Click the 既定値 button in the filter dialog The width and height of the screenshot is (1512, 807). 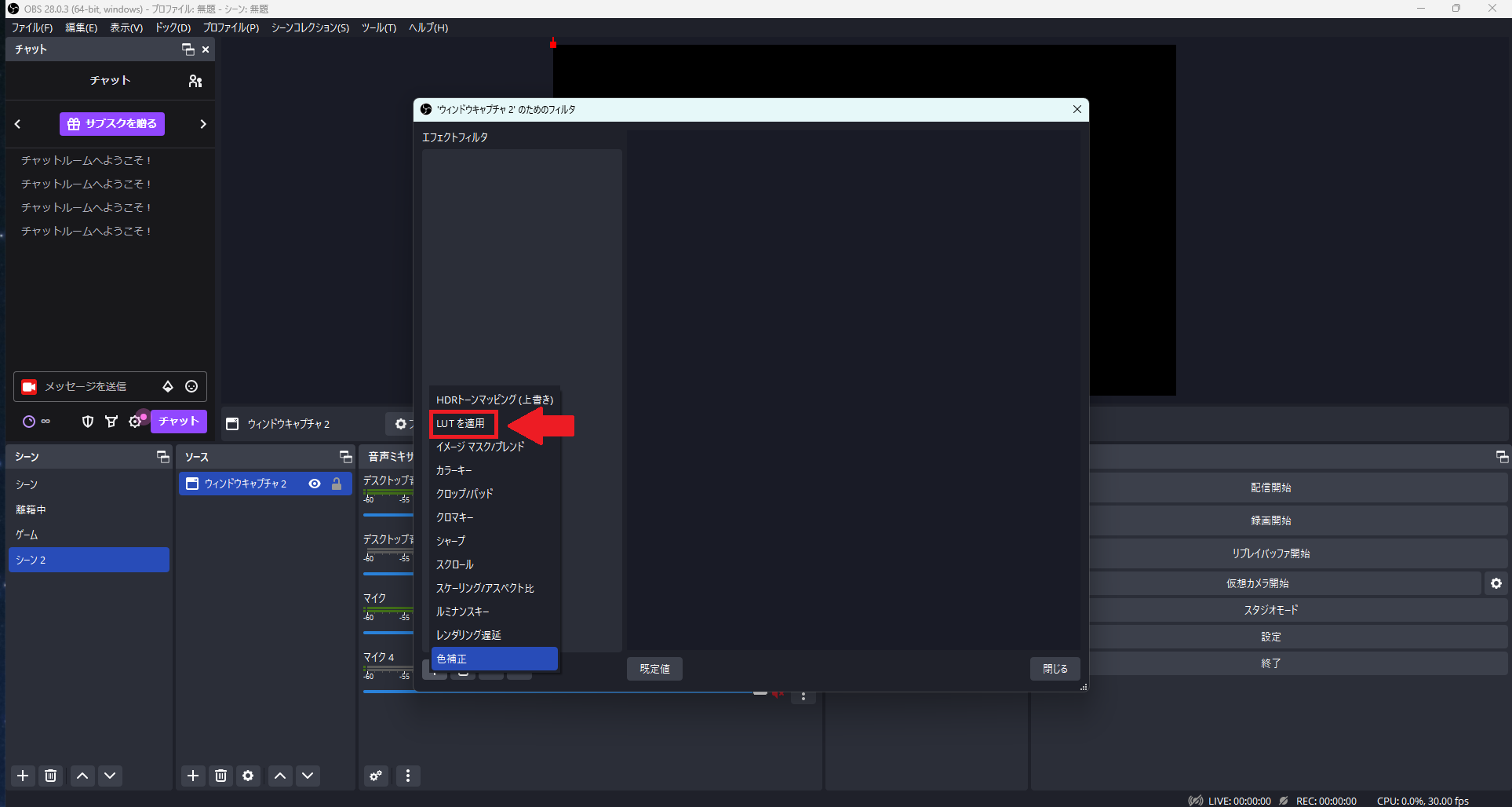(654, 668)
